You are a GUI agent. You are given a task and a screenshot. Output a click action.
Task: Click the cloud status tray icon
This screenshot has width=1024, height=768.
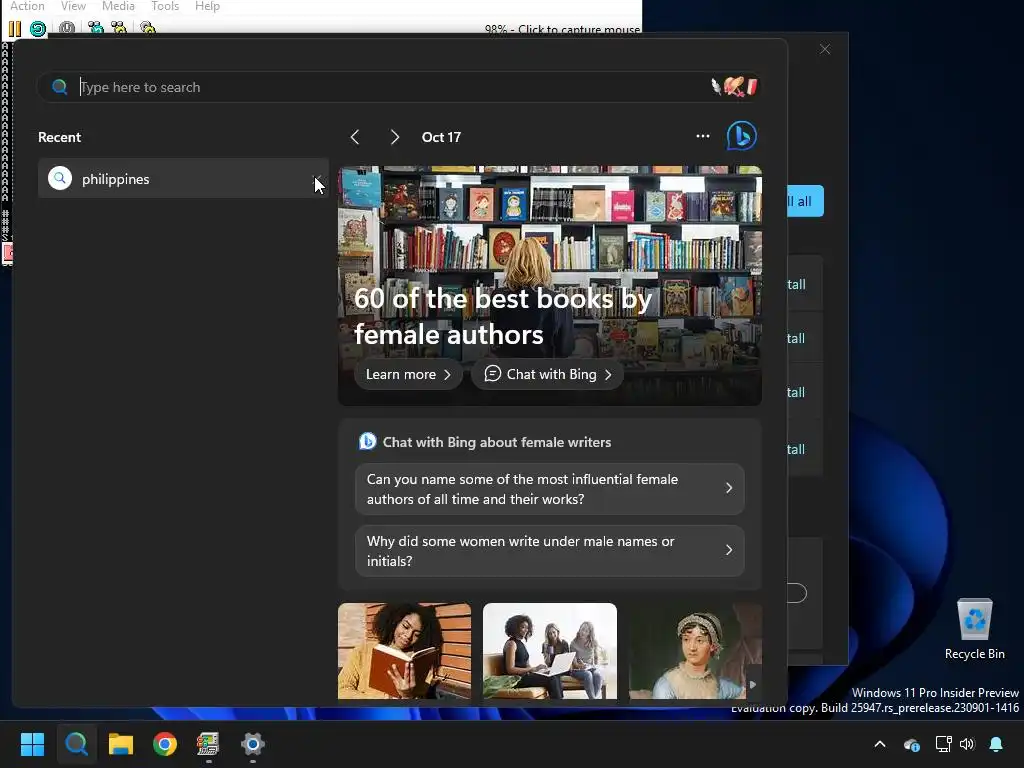[x=912, y=744]
